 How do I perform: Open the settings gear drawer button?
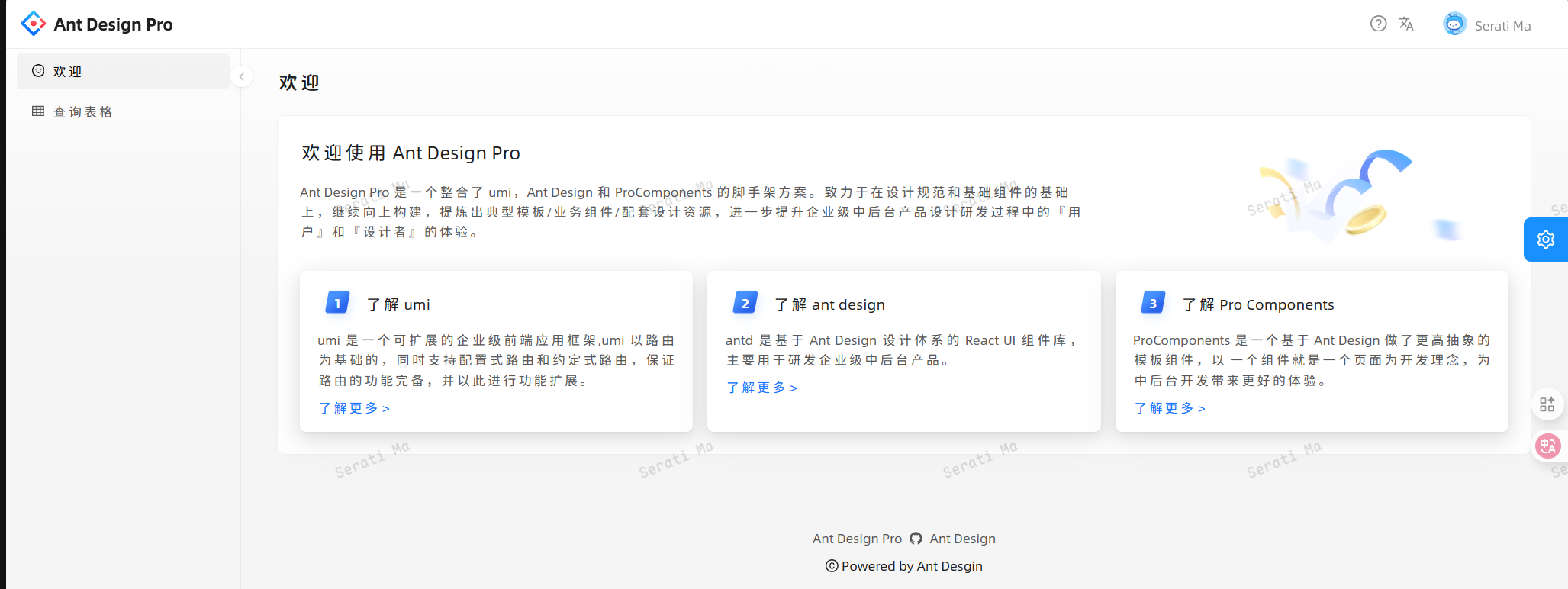[x=1546, y=240]
